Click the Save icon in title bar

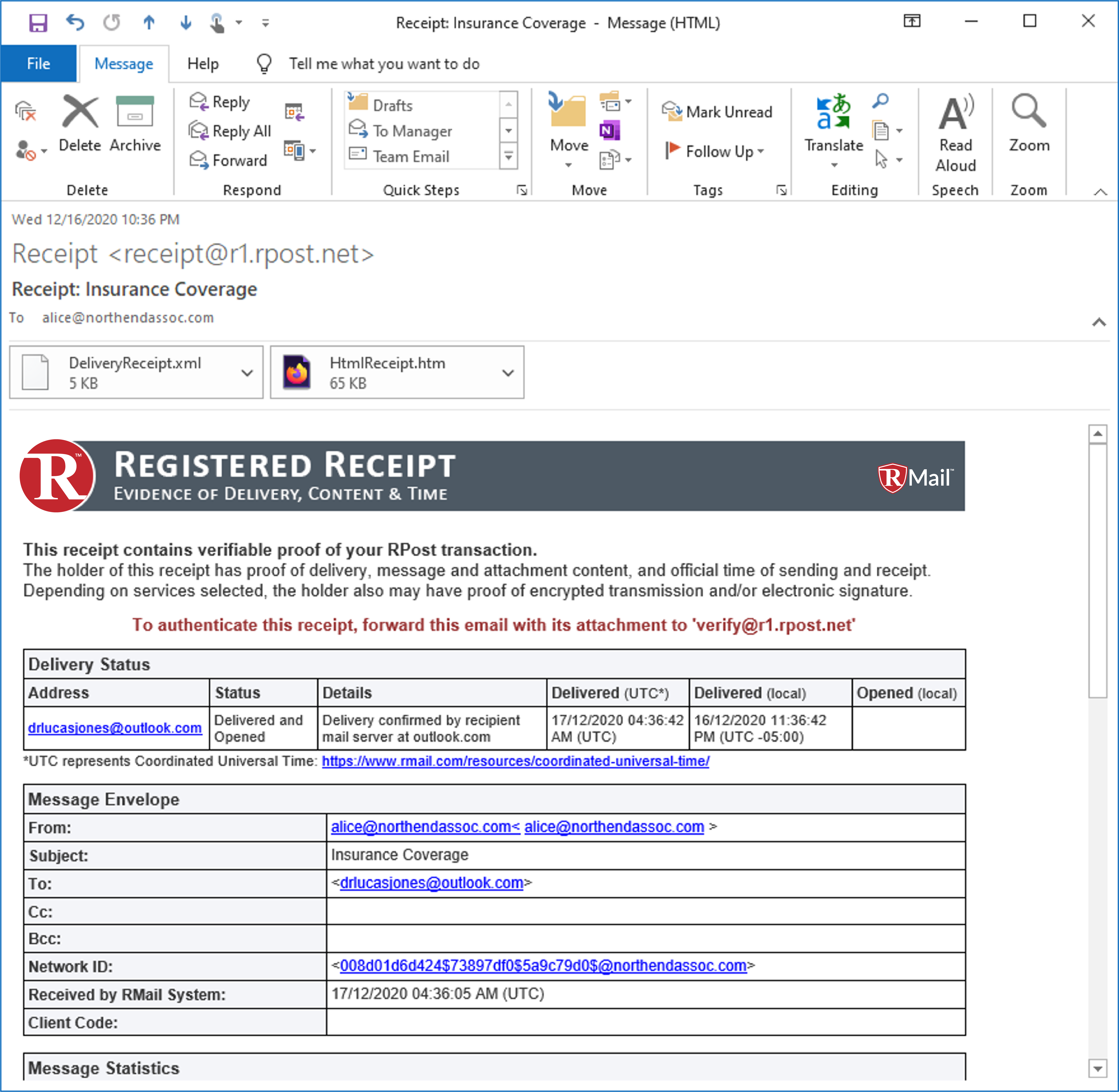point(38,23)
